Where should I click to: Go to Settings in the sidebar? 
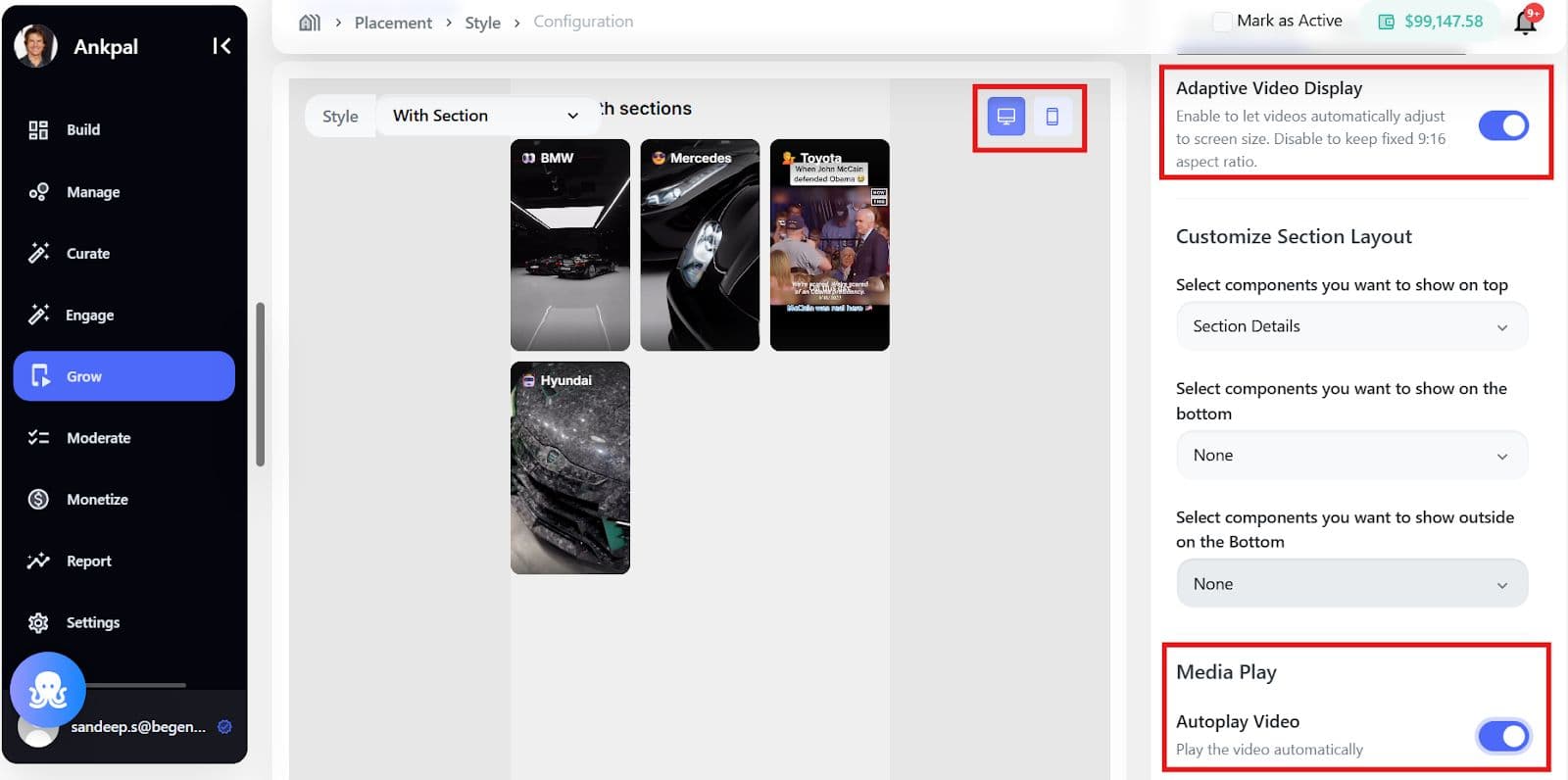(x=92, y=623)
